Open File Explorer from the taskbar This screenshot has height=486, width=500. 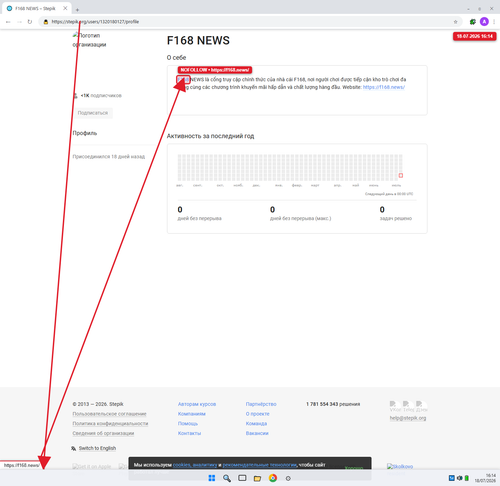[257, 478]
